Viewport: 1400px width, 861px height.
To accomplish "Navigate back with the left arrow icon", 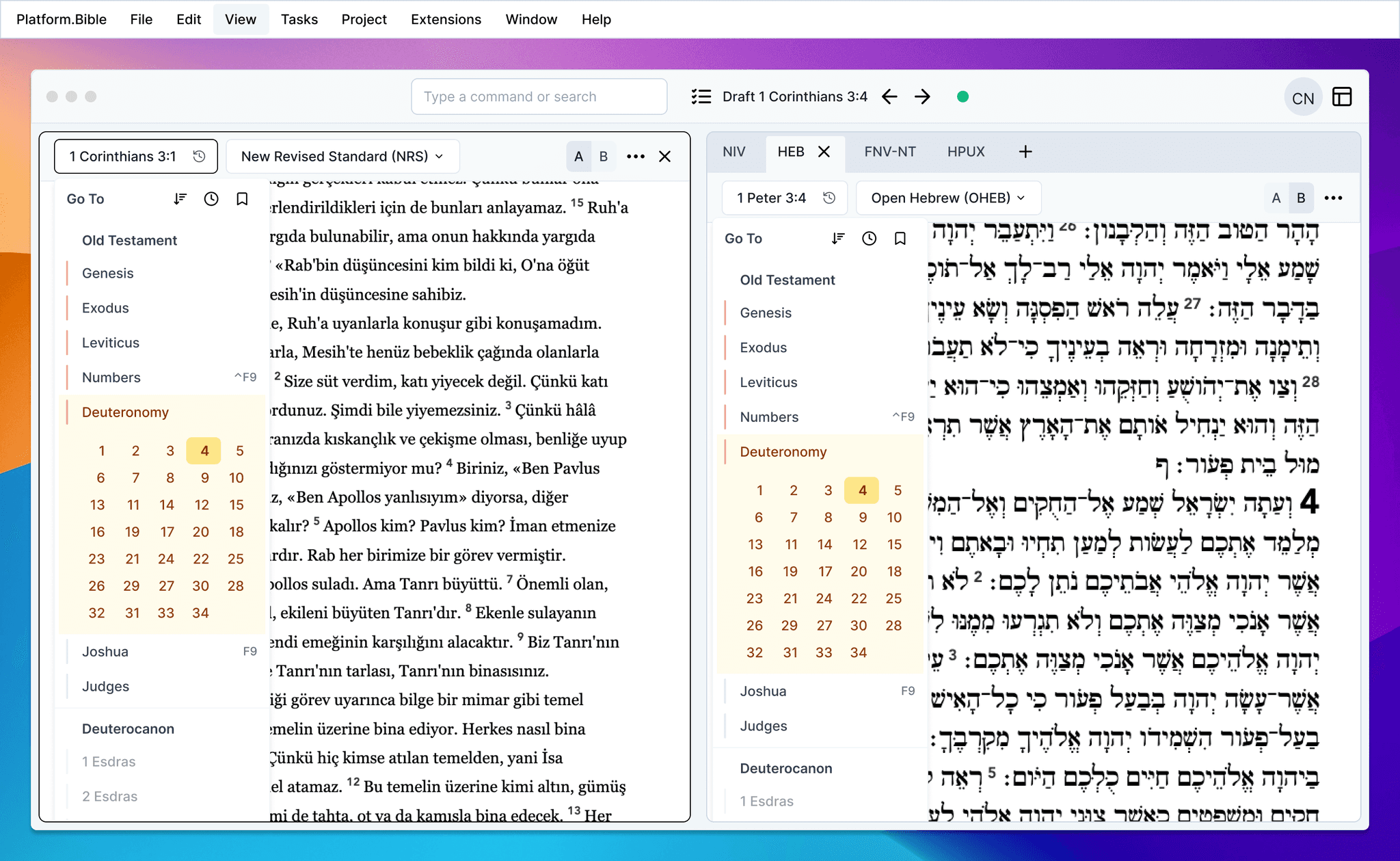I will click(890, 96).
